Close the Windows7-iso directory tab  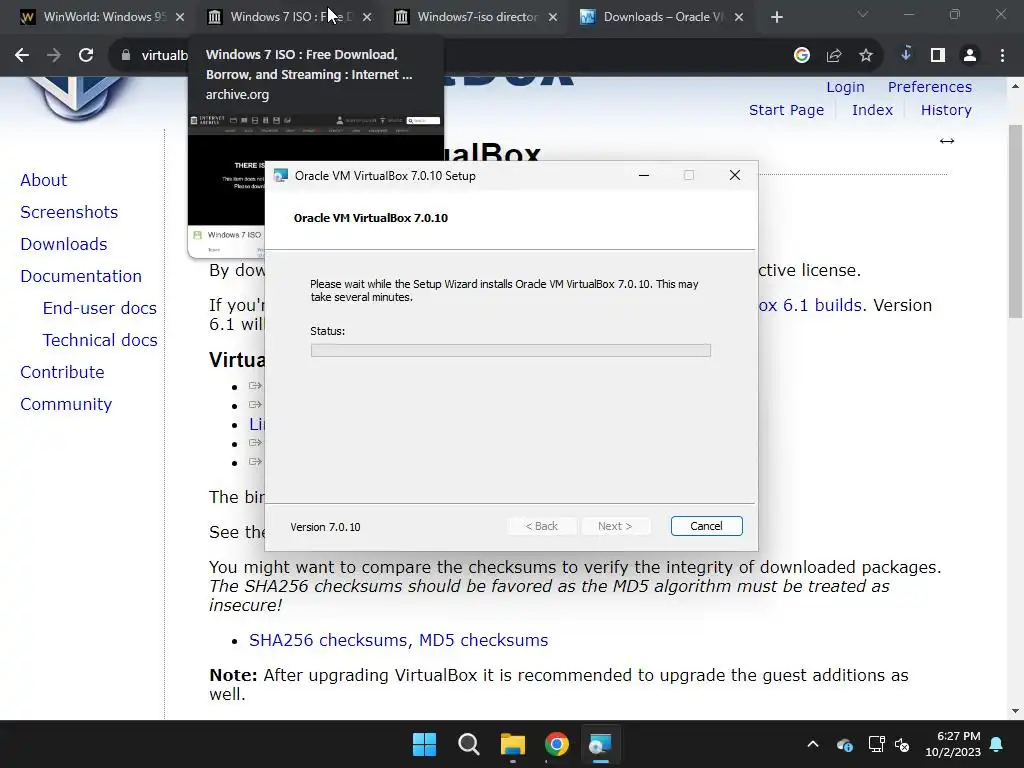point(553,17)
